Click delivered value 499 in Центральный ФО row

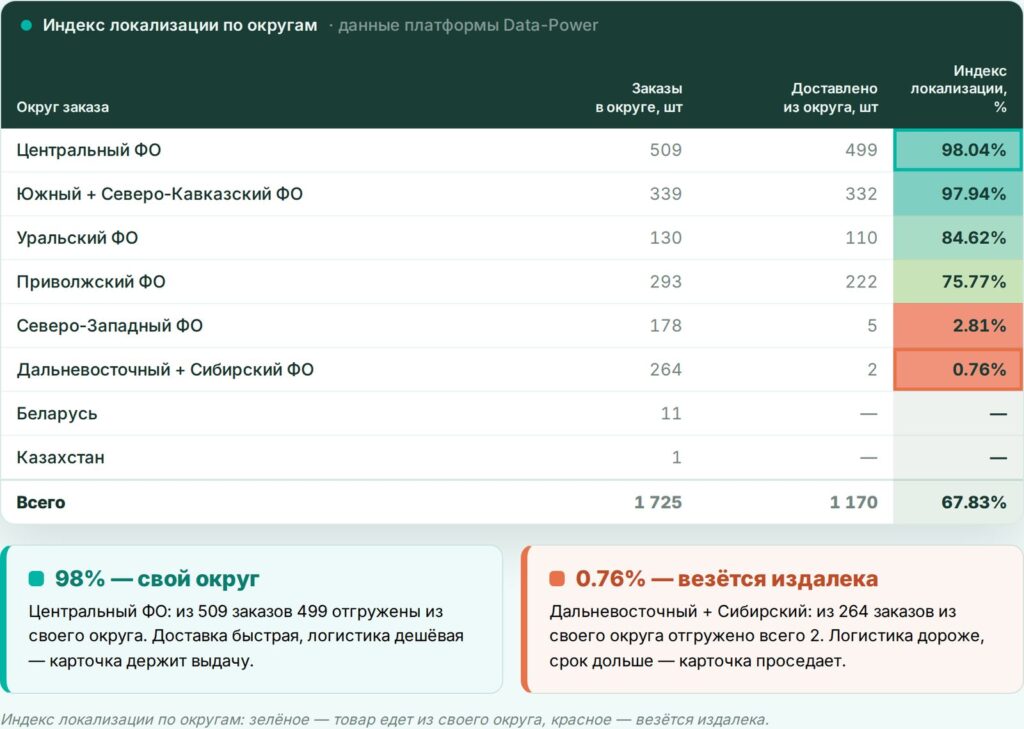[x=861, y=150]
